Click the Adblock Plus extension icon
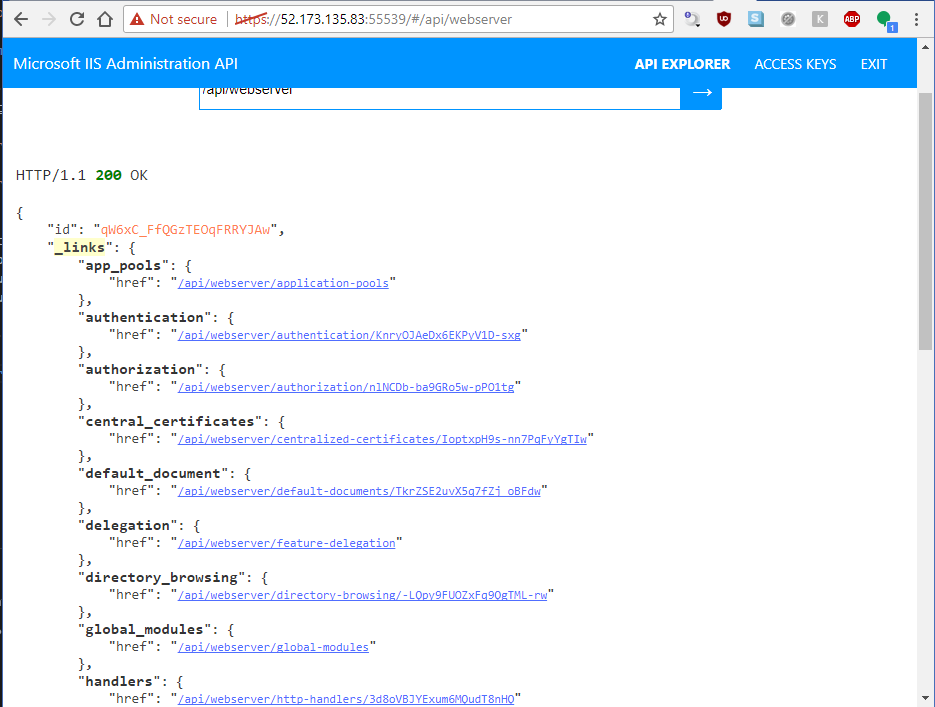The width and height of the screenshot is (935, 707). pyautogui.click(x=851, y=18)
